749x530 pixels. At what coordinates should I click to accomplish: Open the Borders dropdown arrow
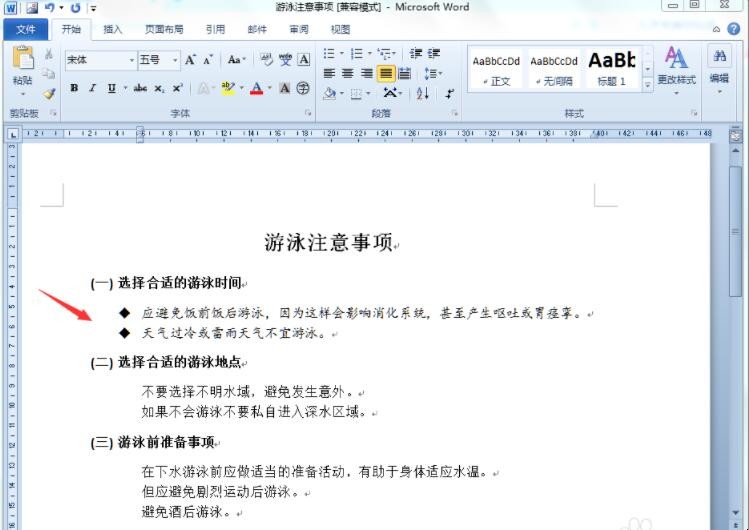[x=368, y=94]
